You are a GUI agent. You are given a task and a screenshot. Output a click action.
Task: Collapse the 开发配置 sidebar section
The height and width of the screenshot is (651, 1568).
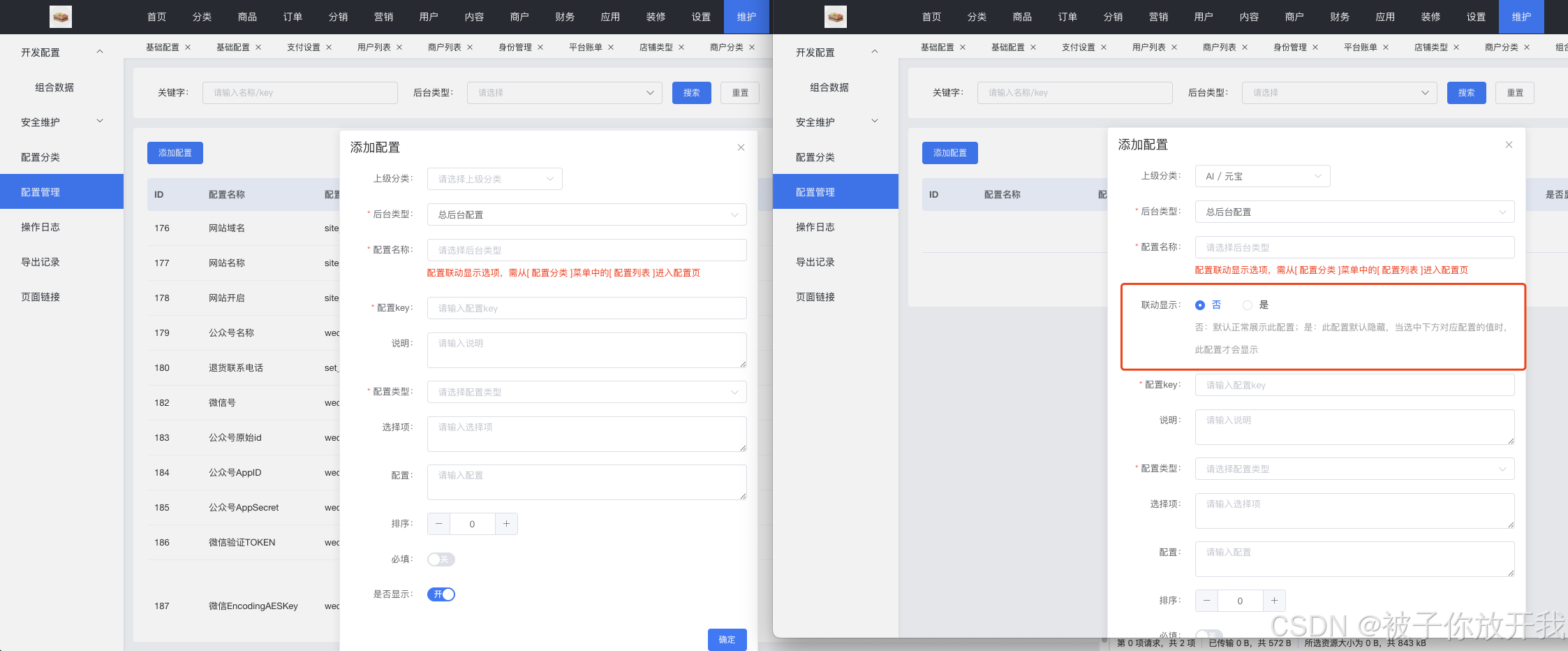[x=99, y=52]
